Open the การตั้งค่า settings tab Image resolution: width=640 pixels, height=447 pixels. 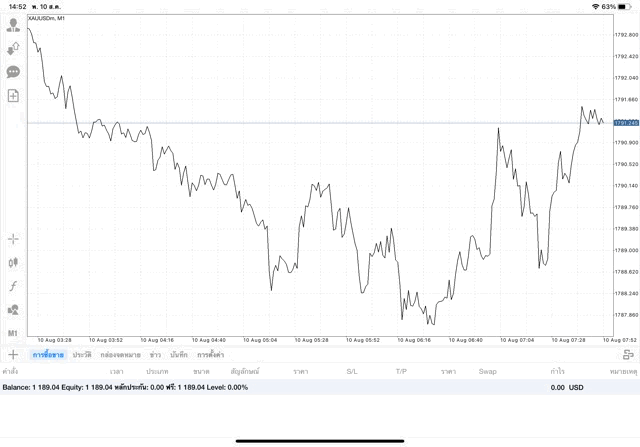tap(210, 355)
